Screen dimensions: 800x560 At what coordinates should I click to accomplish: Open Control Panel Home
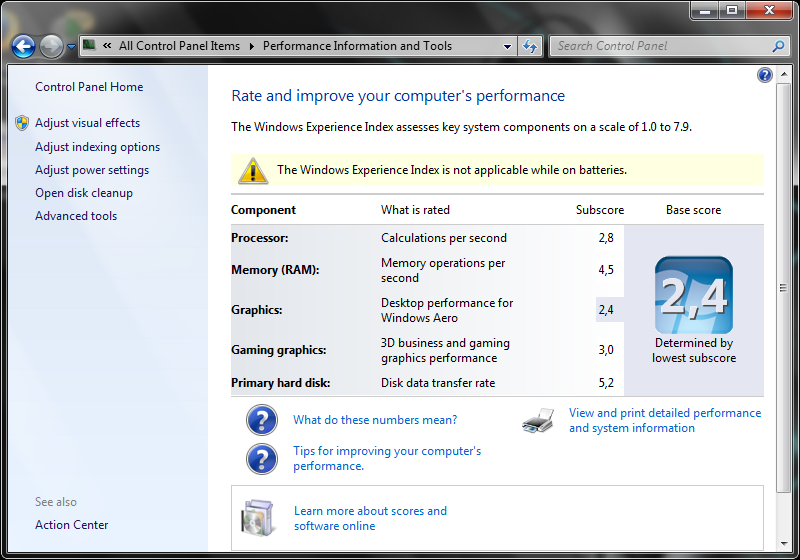tap(89, 87)
